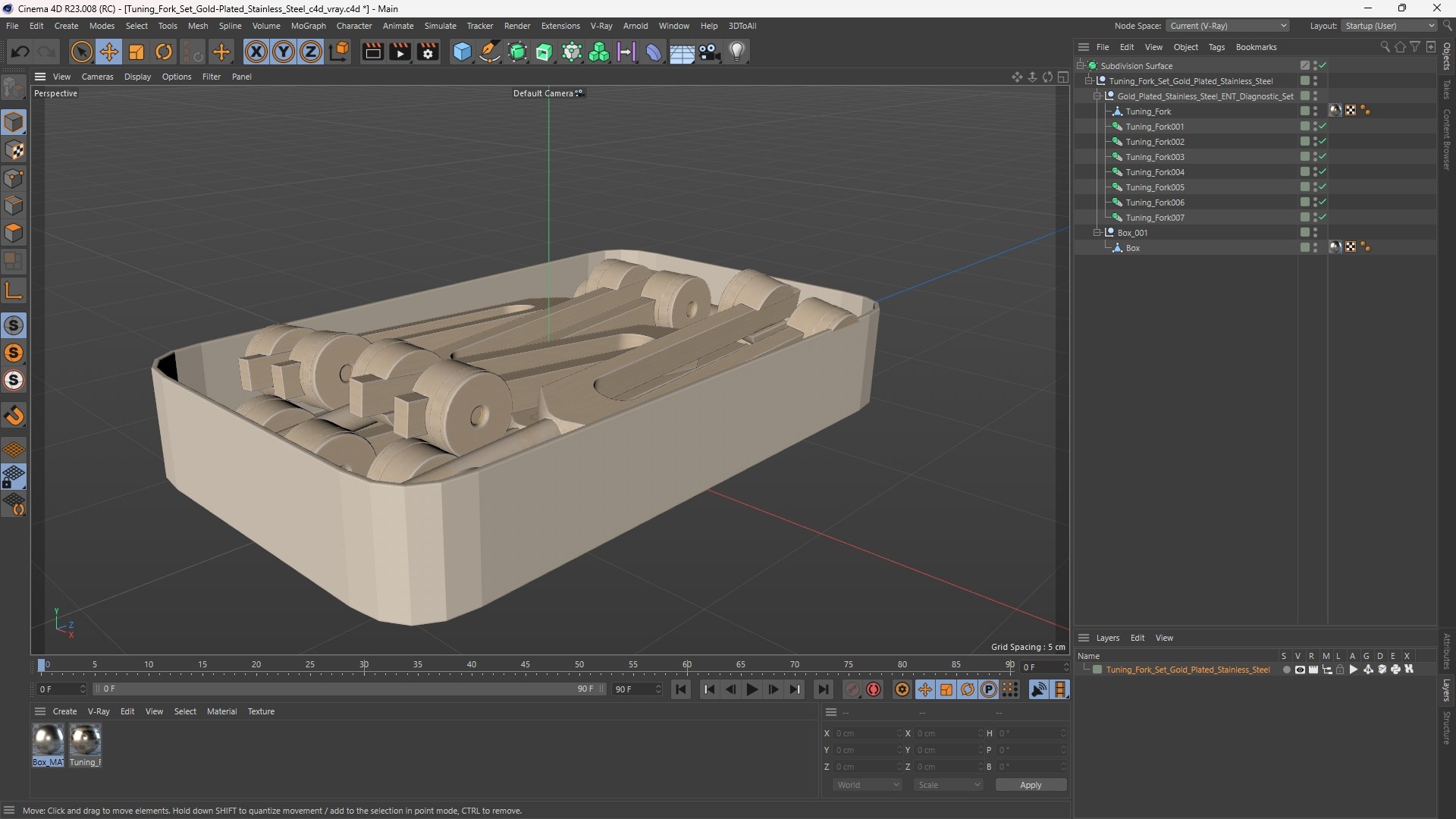This screenshot has width=1456, height=819.
Task: Go to start of animation
Action: [681, 689]
